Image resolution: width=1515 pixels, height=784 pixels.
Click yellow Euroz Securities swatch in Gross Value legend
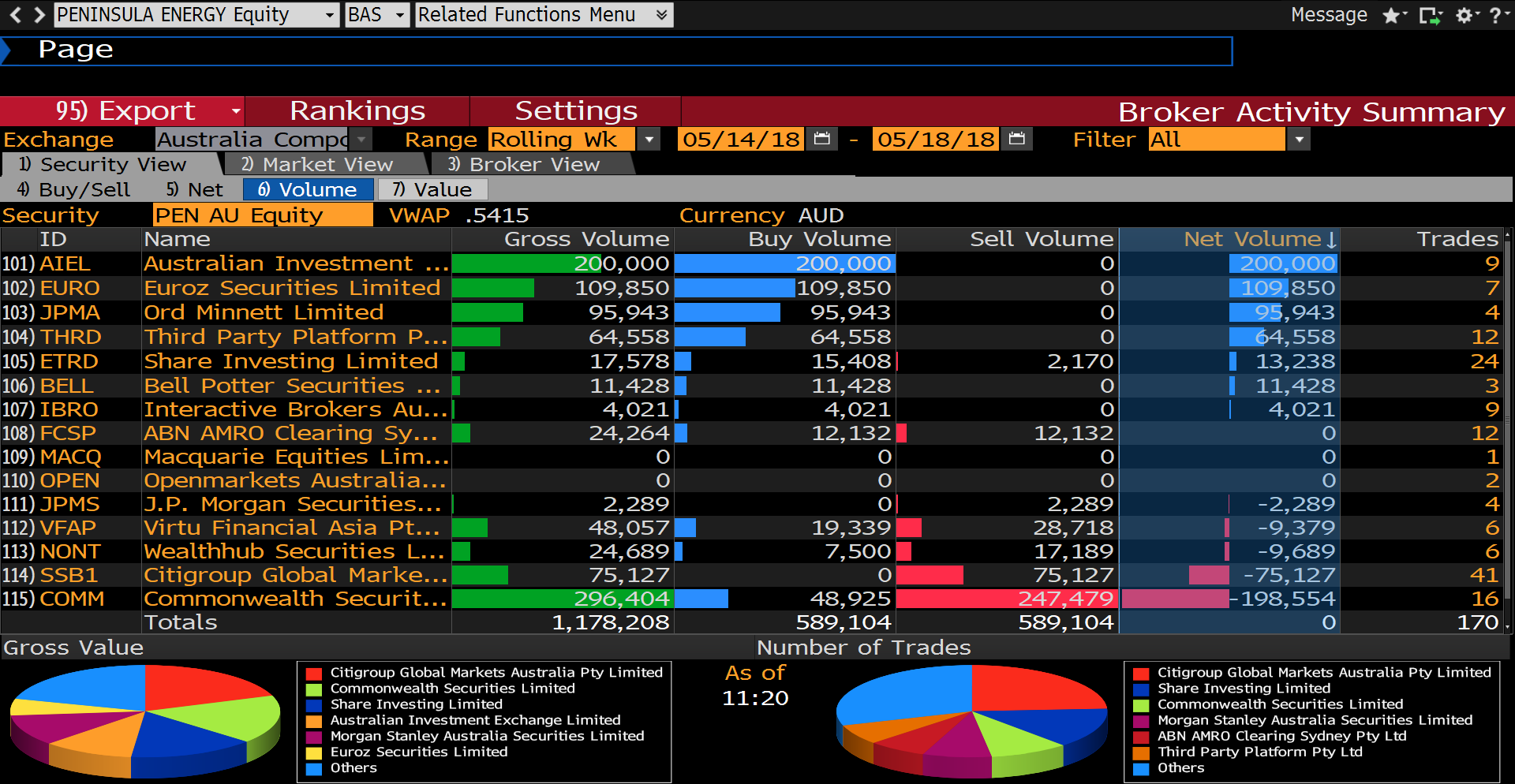(x=314, y=753)
